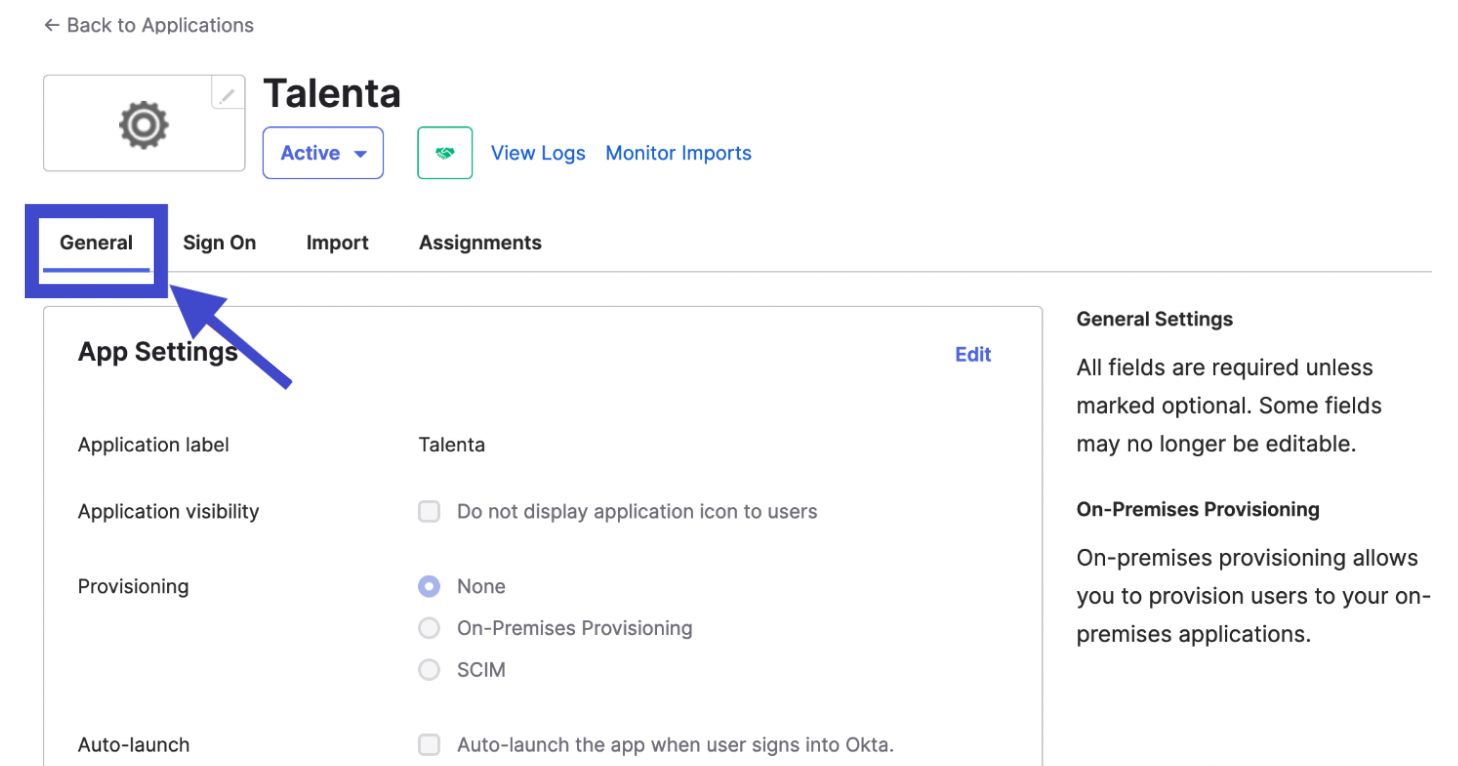
Task: Select the General tab
Action: coord(96,243)
